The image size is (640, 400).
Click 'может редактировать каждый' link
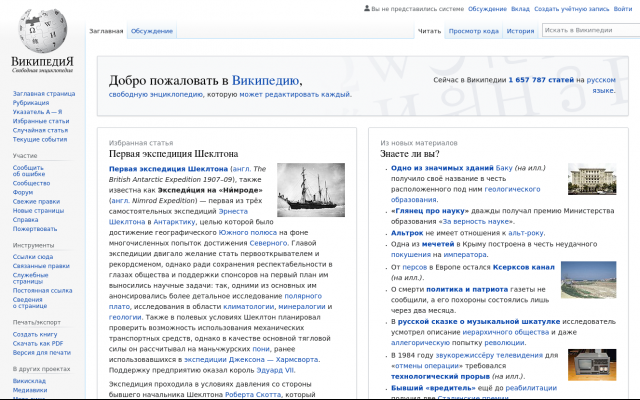point(295,94)
